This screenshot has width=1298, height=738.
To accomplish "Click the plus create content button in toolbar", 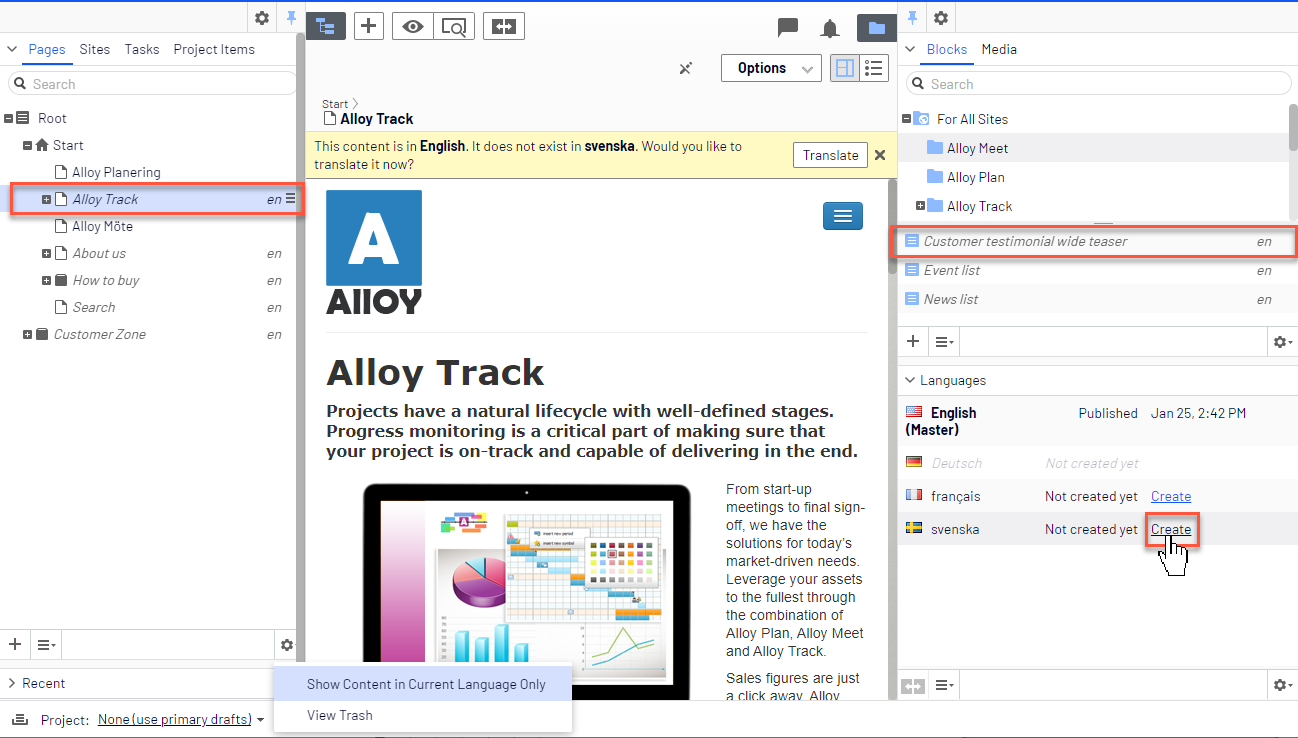I will [x=369, y=27].
